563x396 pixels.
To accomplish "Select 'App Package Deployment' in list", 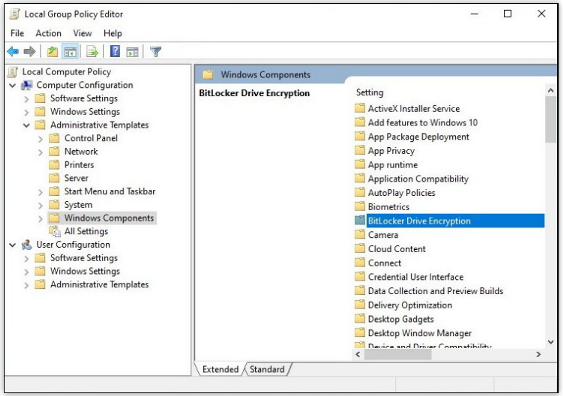I will [x=418, y=137].
